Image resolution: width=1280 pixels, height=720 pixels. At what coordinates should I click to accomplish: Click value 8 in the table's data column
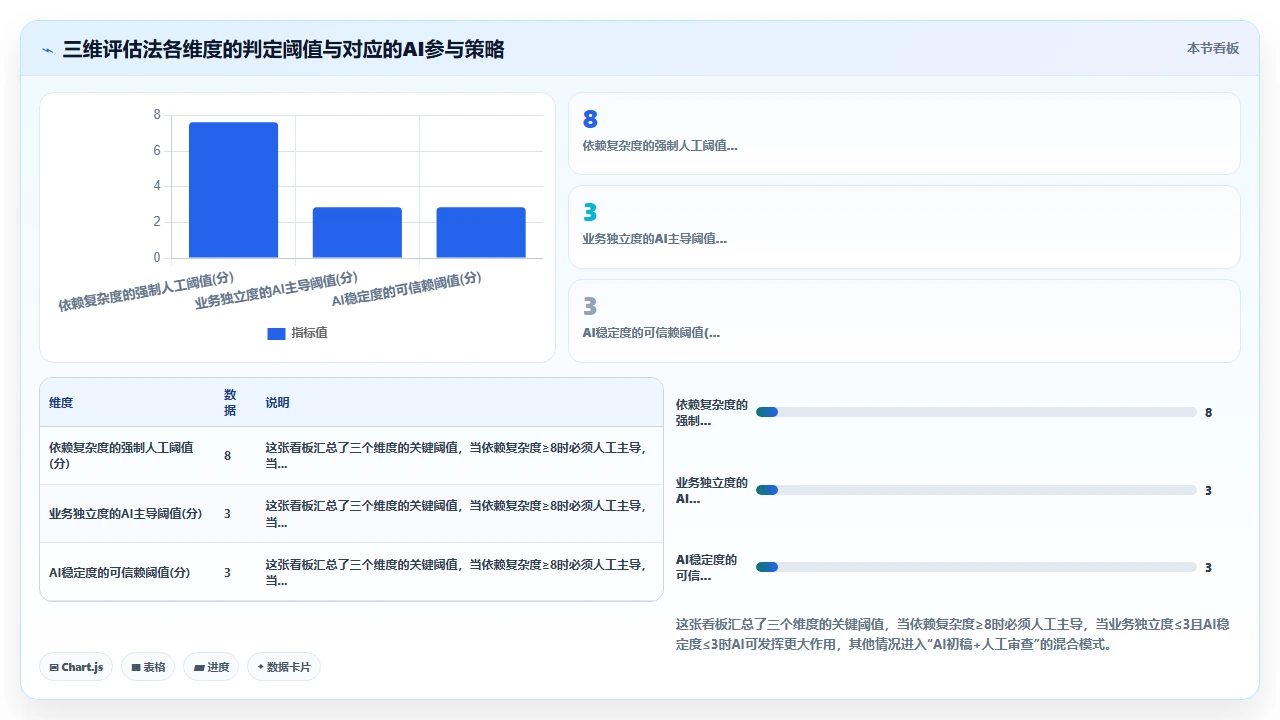pyautogui.click(x=227, y=456)
